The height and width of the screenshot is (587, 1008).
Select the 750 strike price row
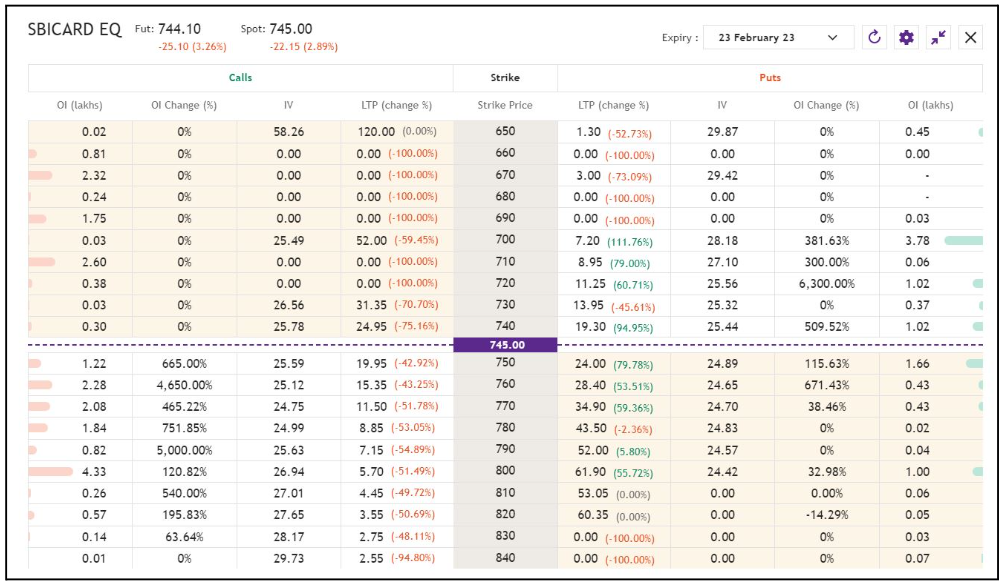point(505,363)
